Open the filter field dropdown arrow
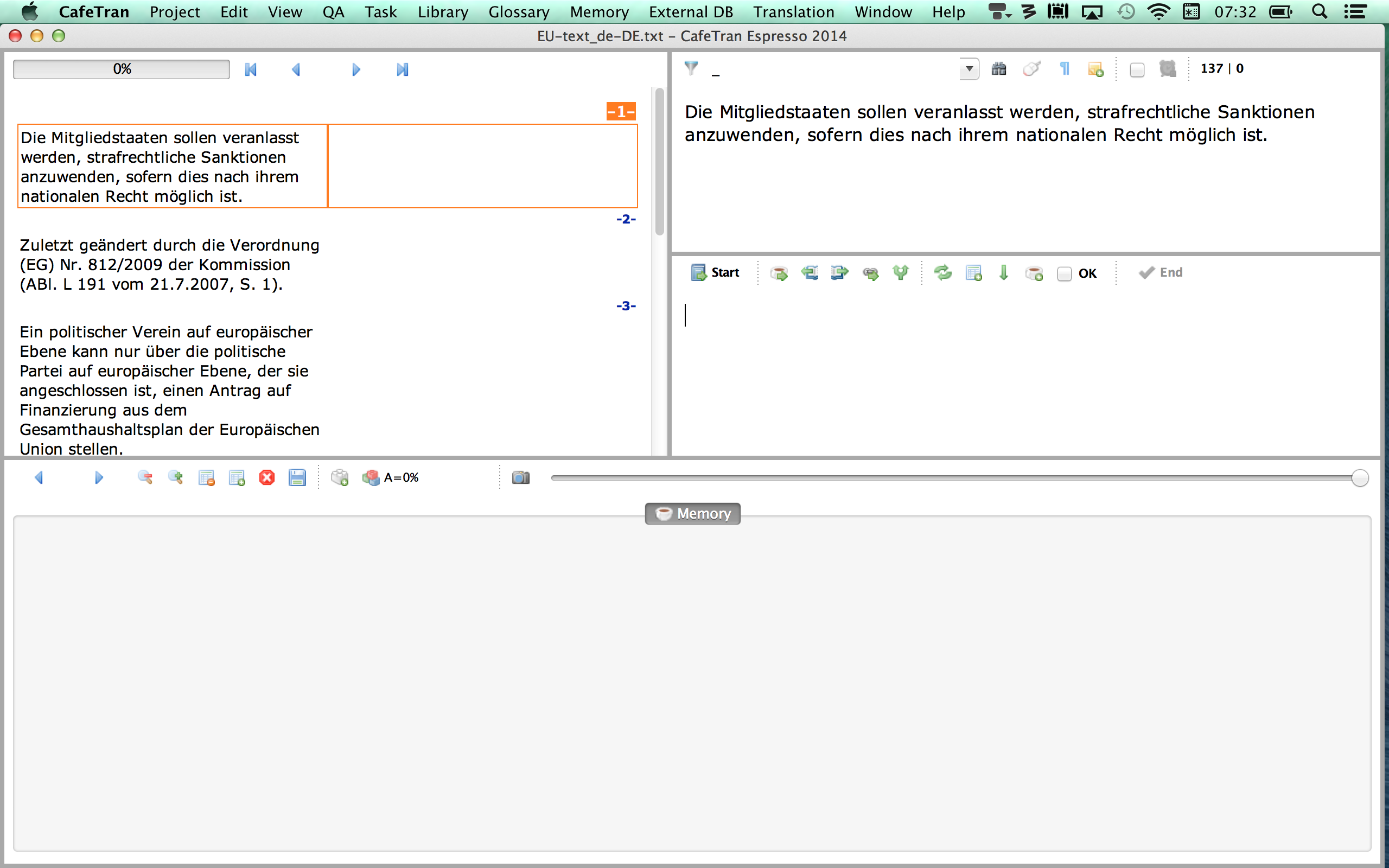1389x868 pixels. coord(969,69)
